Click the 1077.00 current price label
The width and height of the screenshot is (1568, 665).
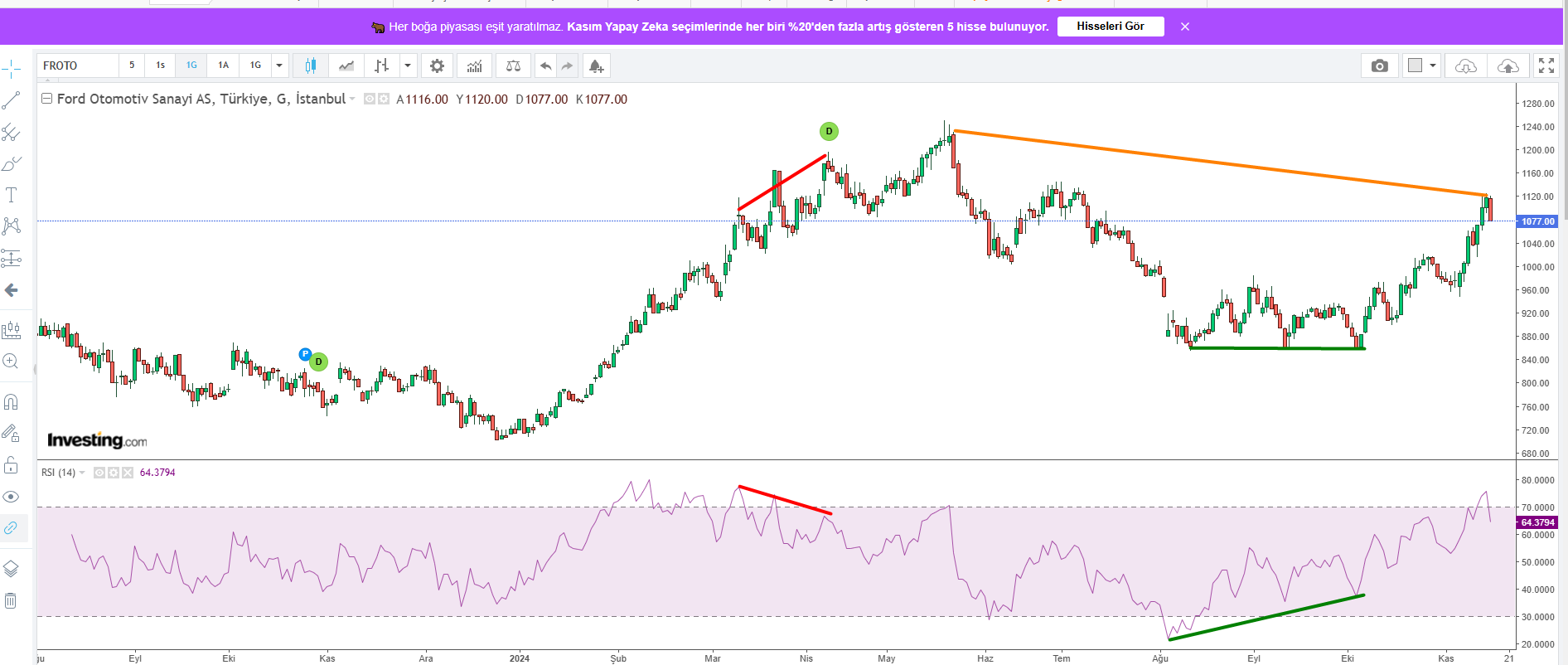coord(1538,221)
